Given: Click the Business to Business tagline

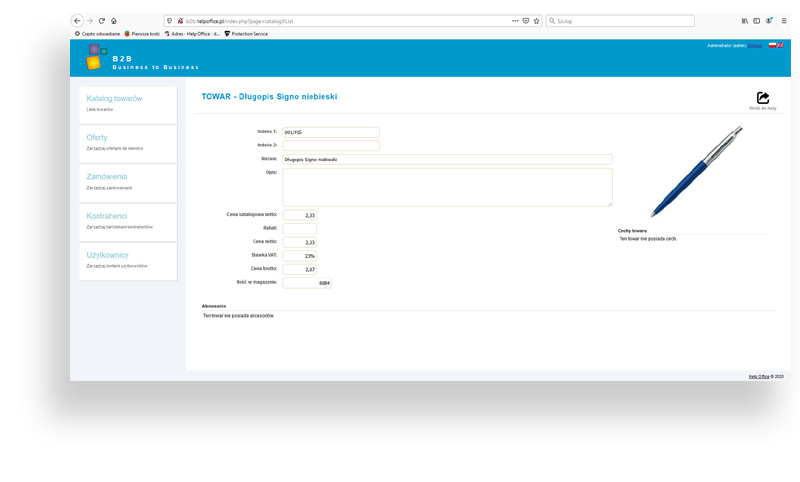Looking at the screenshot, I should tap(156, 67).
